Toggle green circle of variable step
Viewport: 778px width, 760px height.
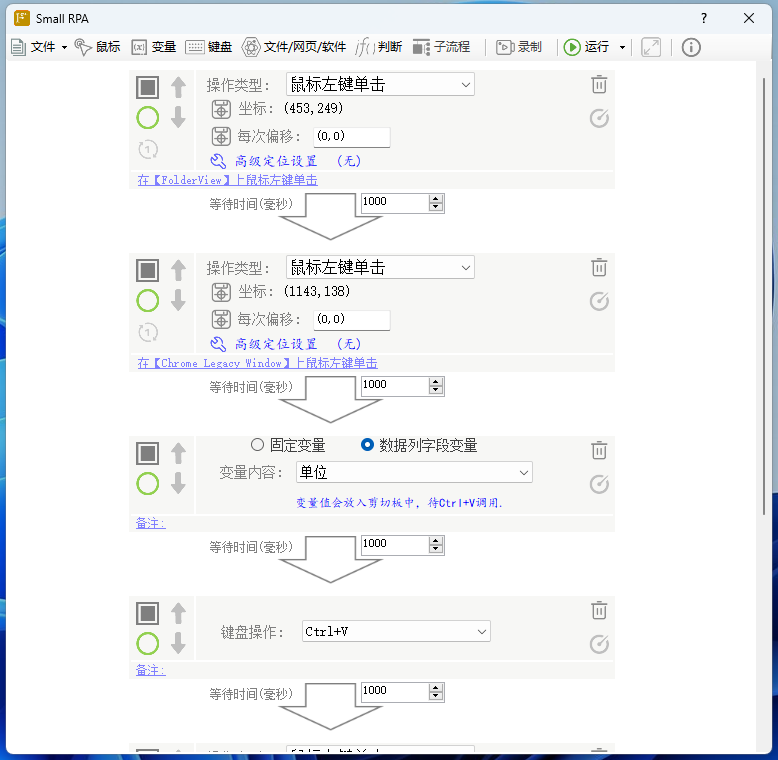[148, 484]
